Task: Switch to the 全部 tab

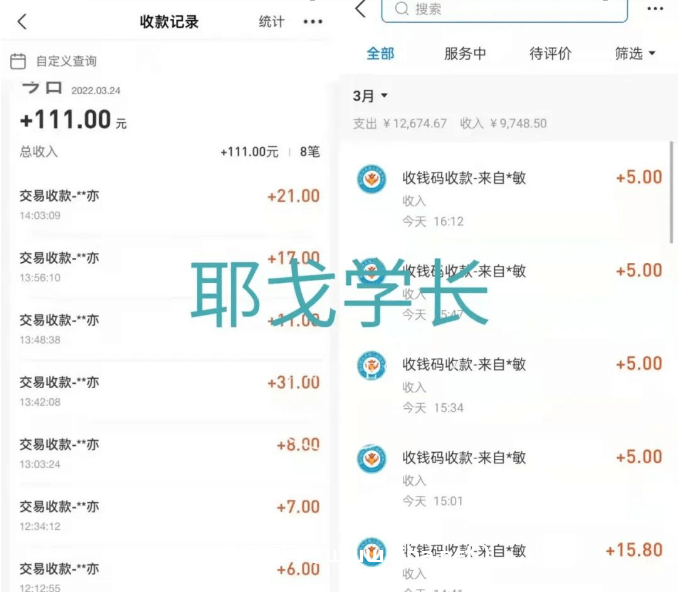Action: coord(380,54)
